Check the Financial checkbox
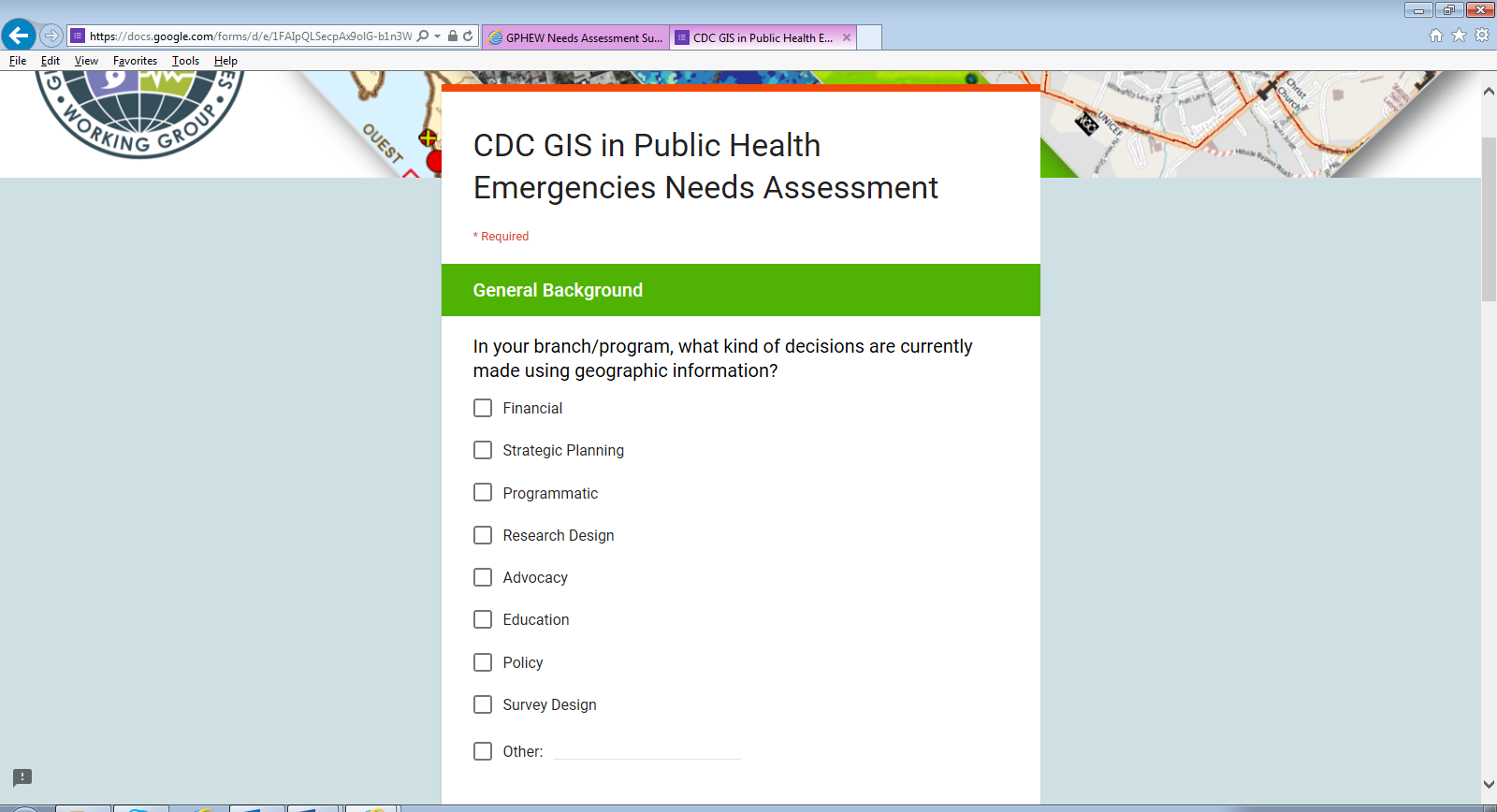The image size is (1497, 812). pyautogui.click(x=483, y=408)
